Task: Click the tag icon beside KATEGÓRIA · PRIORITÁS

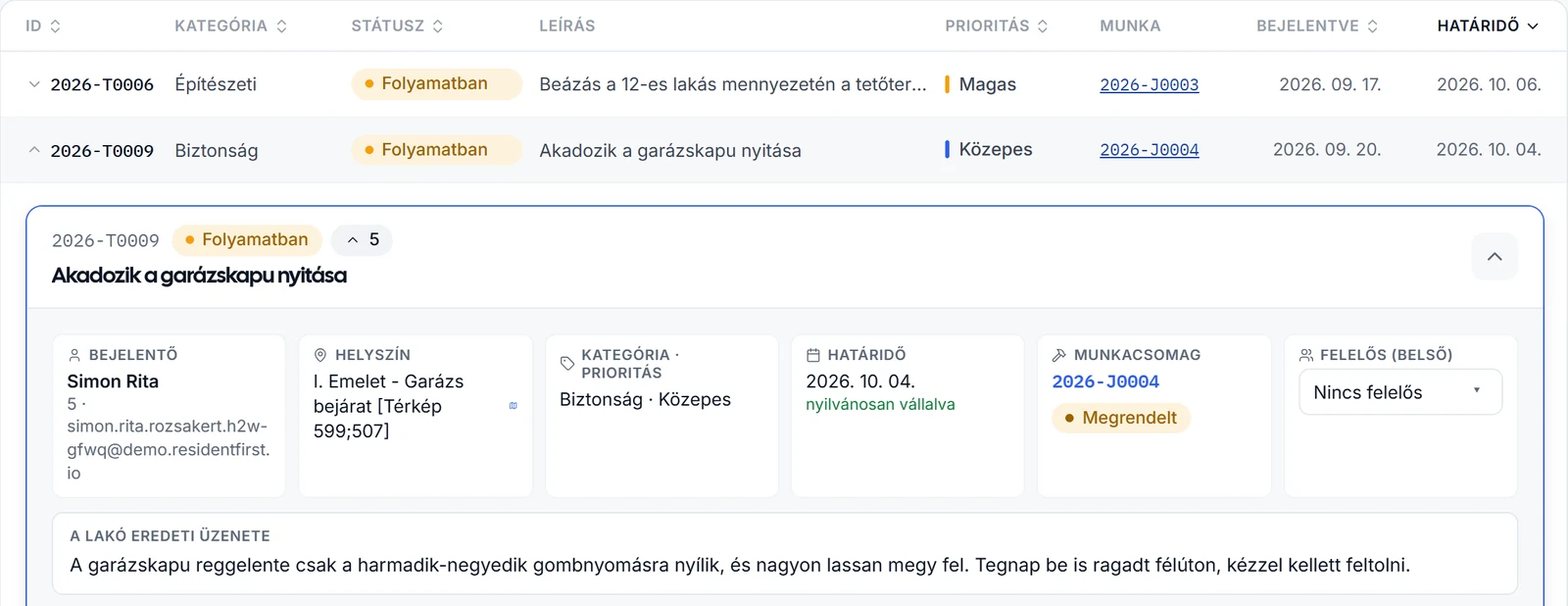Action: [566, 364]
